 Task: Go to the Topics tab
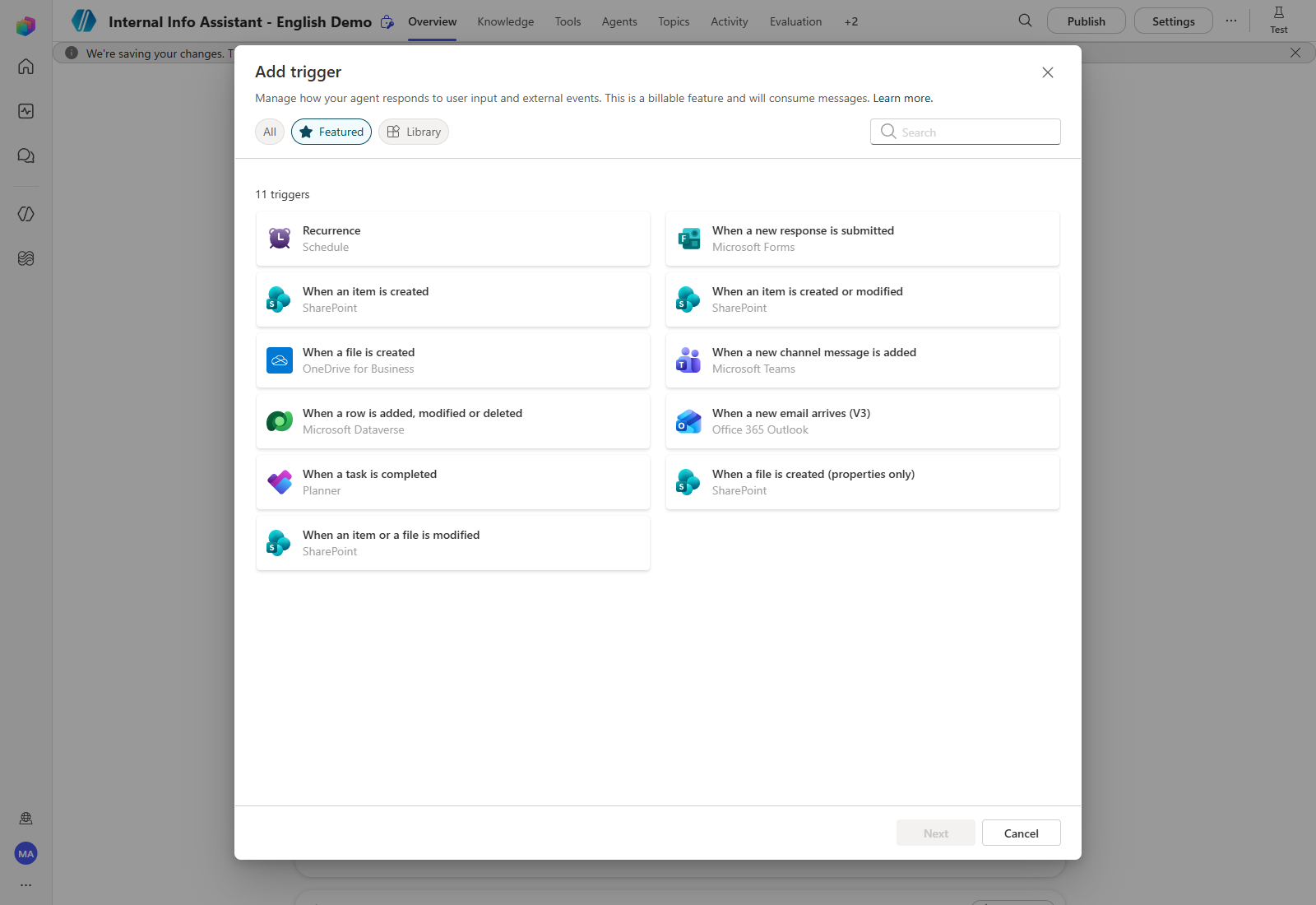click(674, 21)
